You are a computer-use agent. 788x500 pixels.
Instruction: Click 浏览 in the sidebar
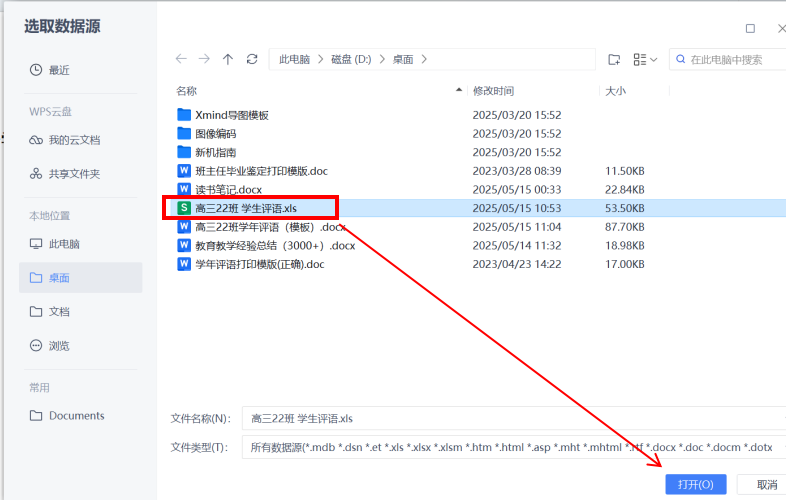pos(59,346)
